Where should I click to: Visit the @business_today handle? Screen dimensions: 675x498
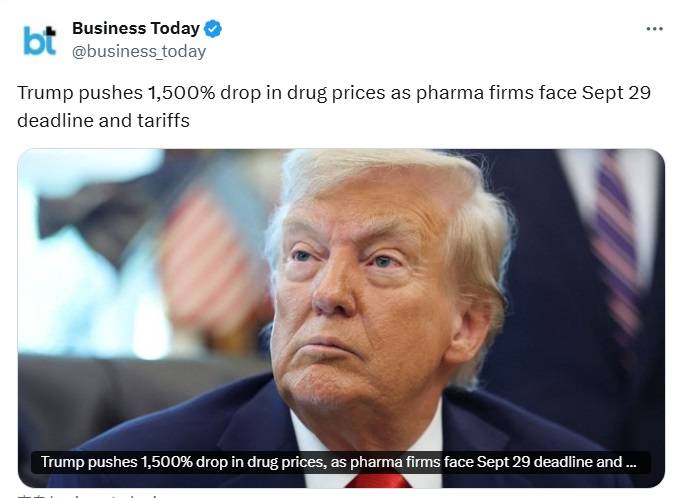pos(139,52)
